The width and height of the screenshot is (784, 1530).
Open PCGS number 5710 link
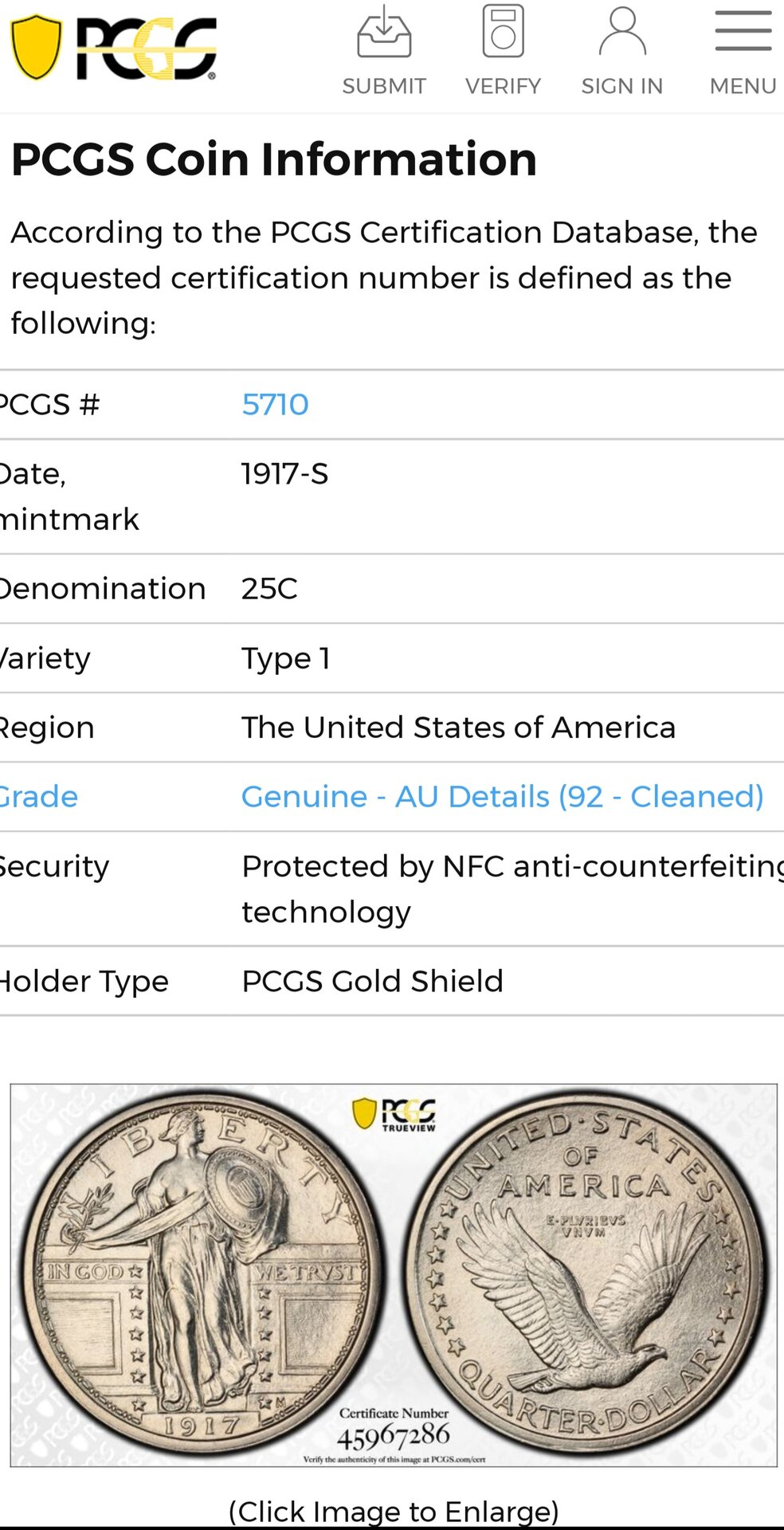coord(275,405)
